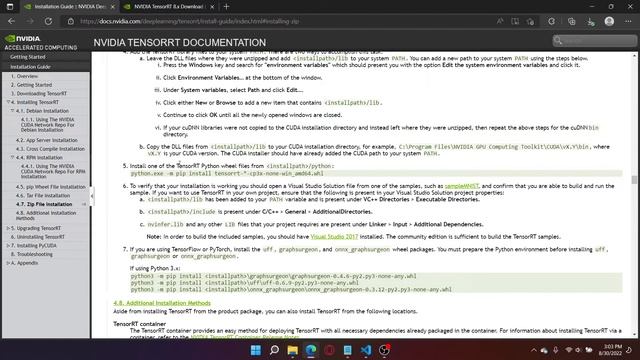Open 4.2. App Server Installation

(x=47, y=140)
